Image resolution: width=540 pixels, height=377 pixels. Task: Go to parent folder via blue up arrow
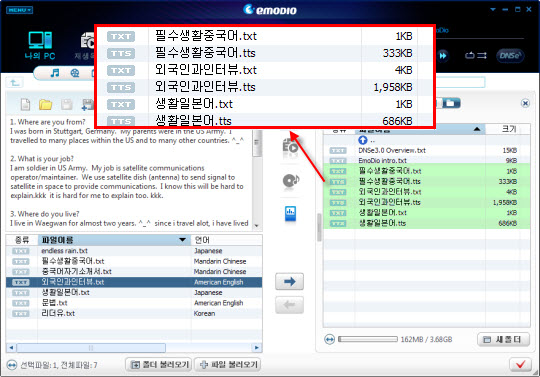point(363,140)
